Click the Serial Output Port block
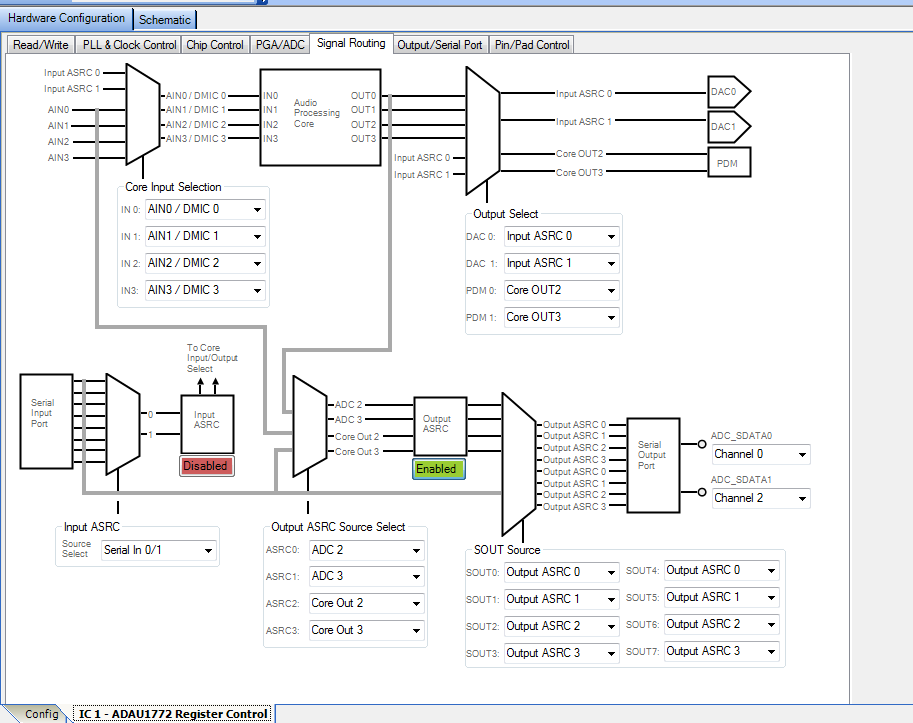913x723 pixels. coord(653,465)
